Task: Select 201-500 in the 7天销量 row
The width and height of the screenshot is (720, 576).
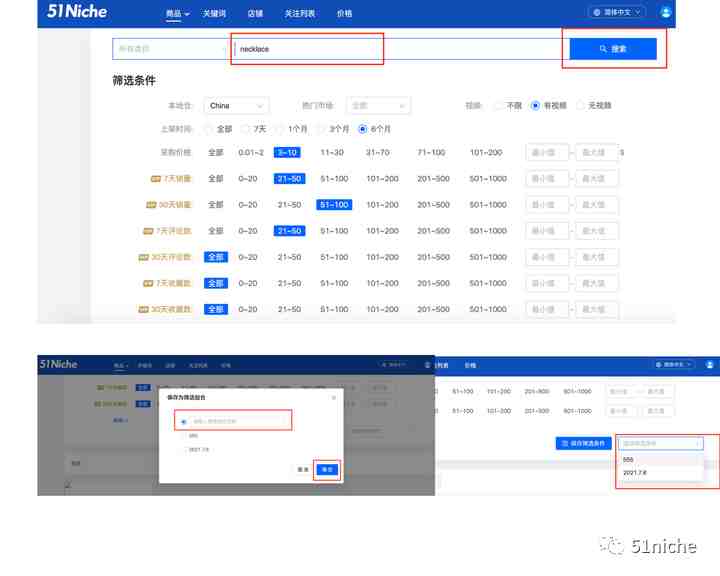Action: coord(433,179)
